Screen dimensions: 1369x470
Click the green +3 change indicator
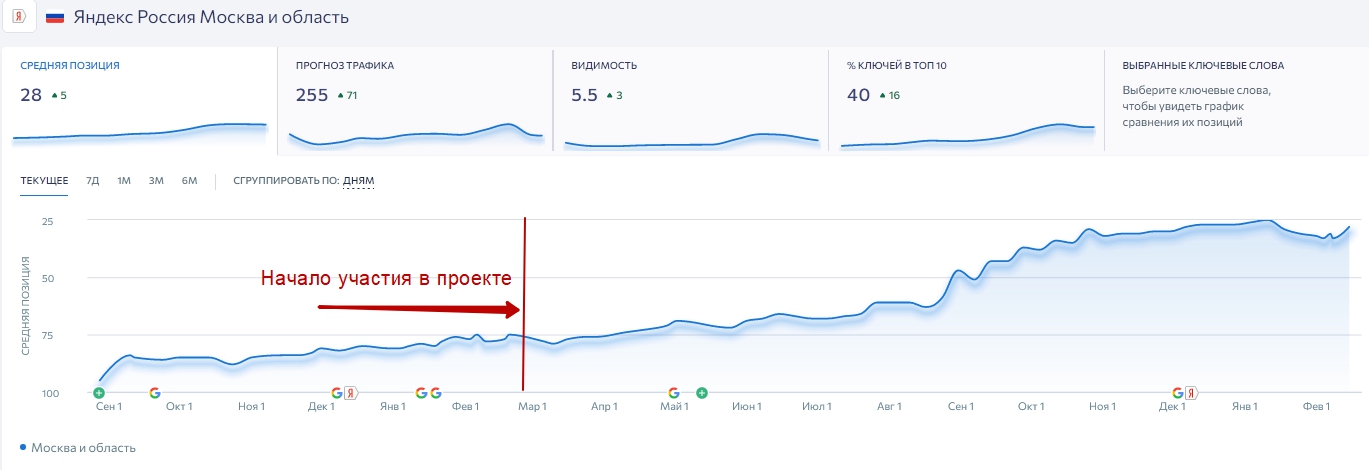coord(614,96)
